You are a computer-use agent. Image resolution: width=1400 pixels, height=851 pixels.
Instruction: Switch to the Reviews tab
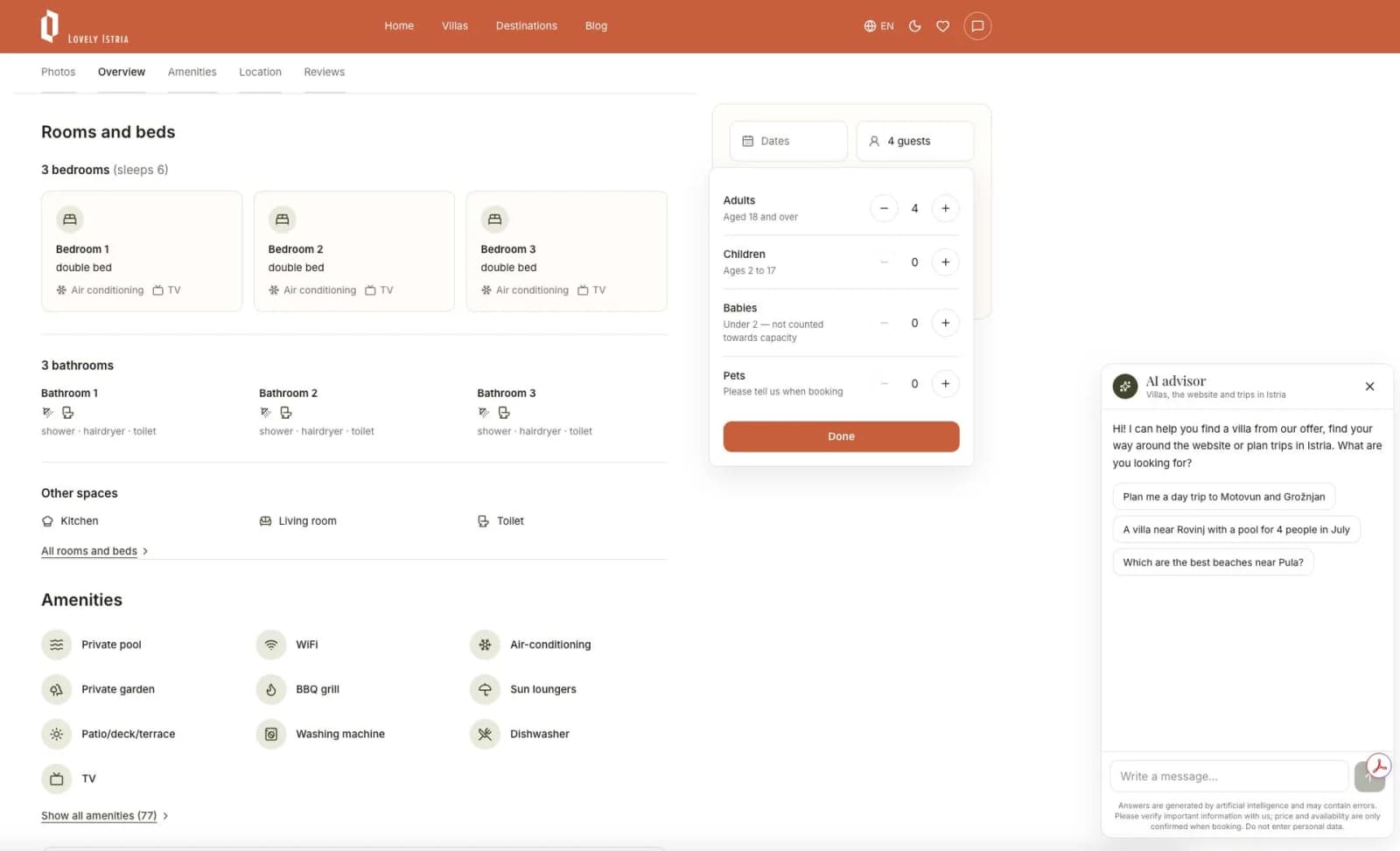(324, 73)
